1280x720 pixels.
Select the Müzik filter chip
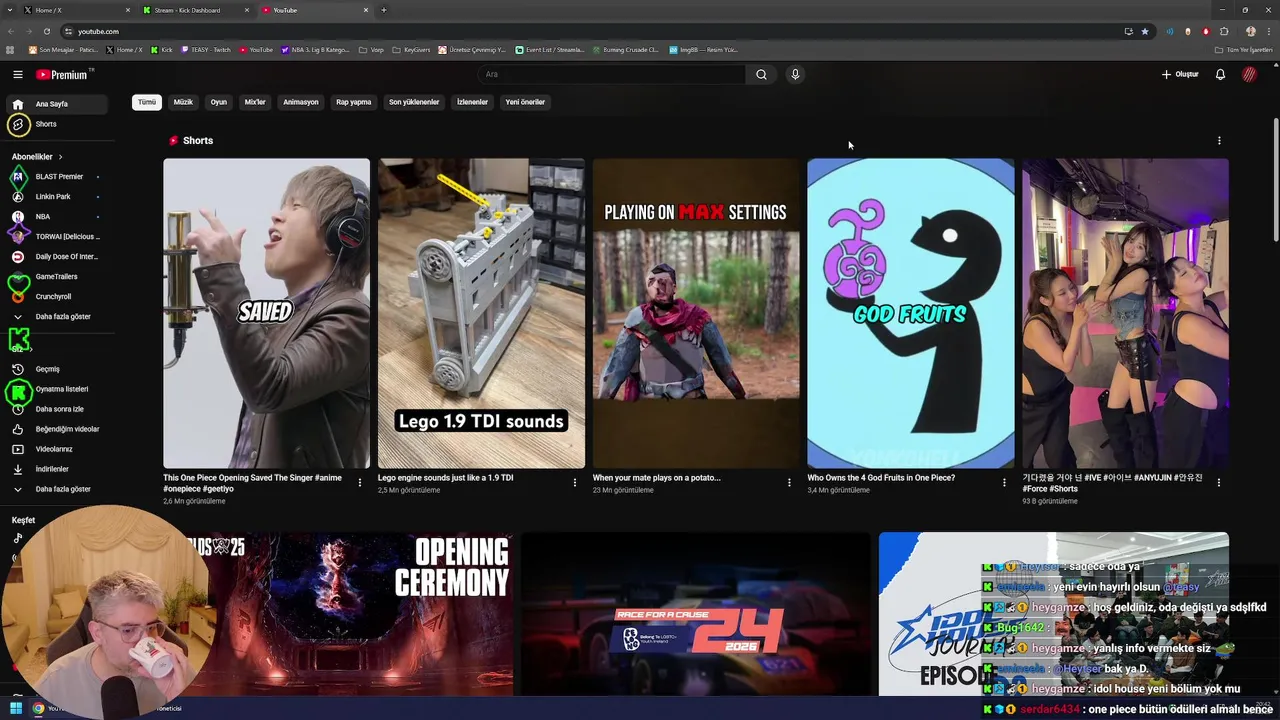click(183, 102)
